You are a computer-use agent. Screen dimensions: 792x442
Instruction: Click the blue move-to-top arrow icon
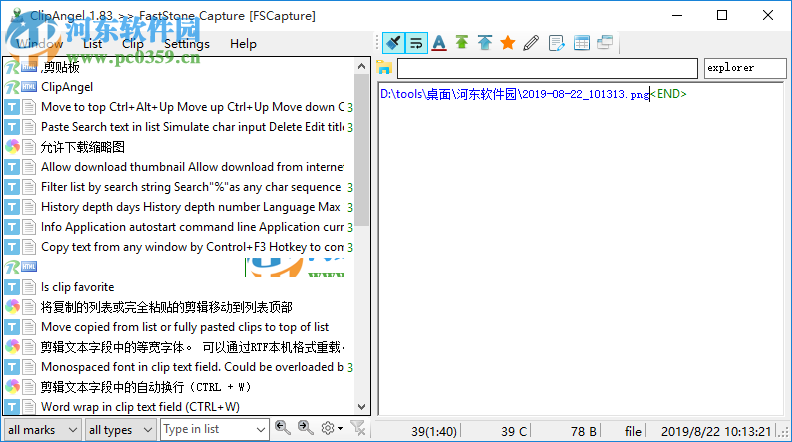pos(485,43)
